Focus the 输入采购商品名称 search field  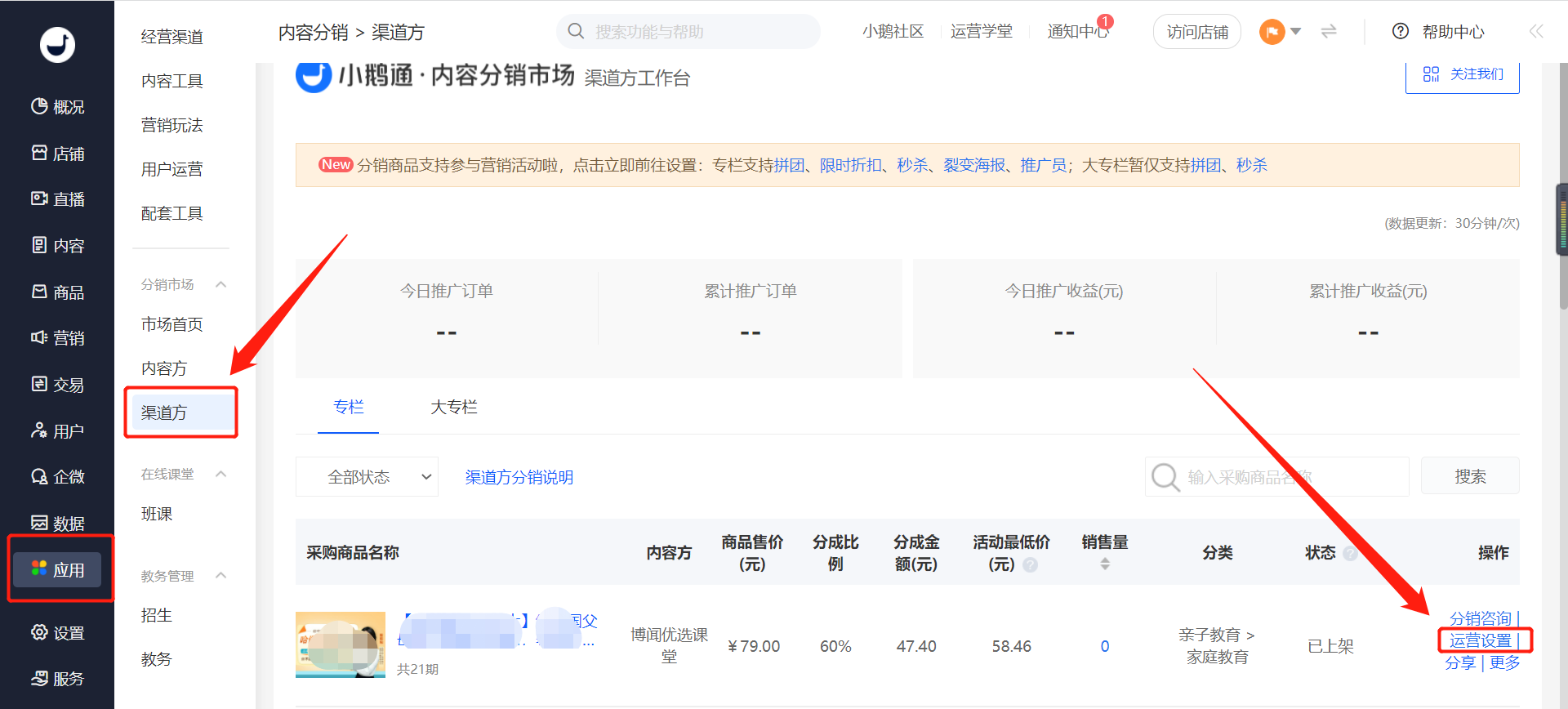point(1277,476)
